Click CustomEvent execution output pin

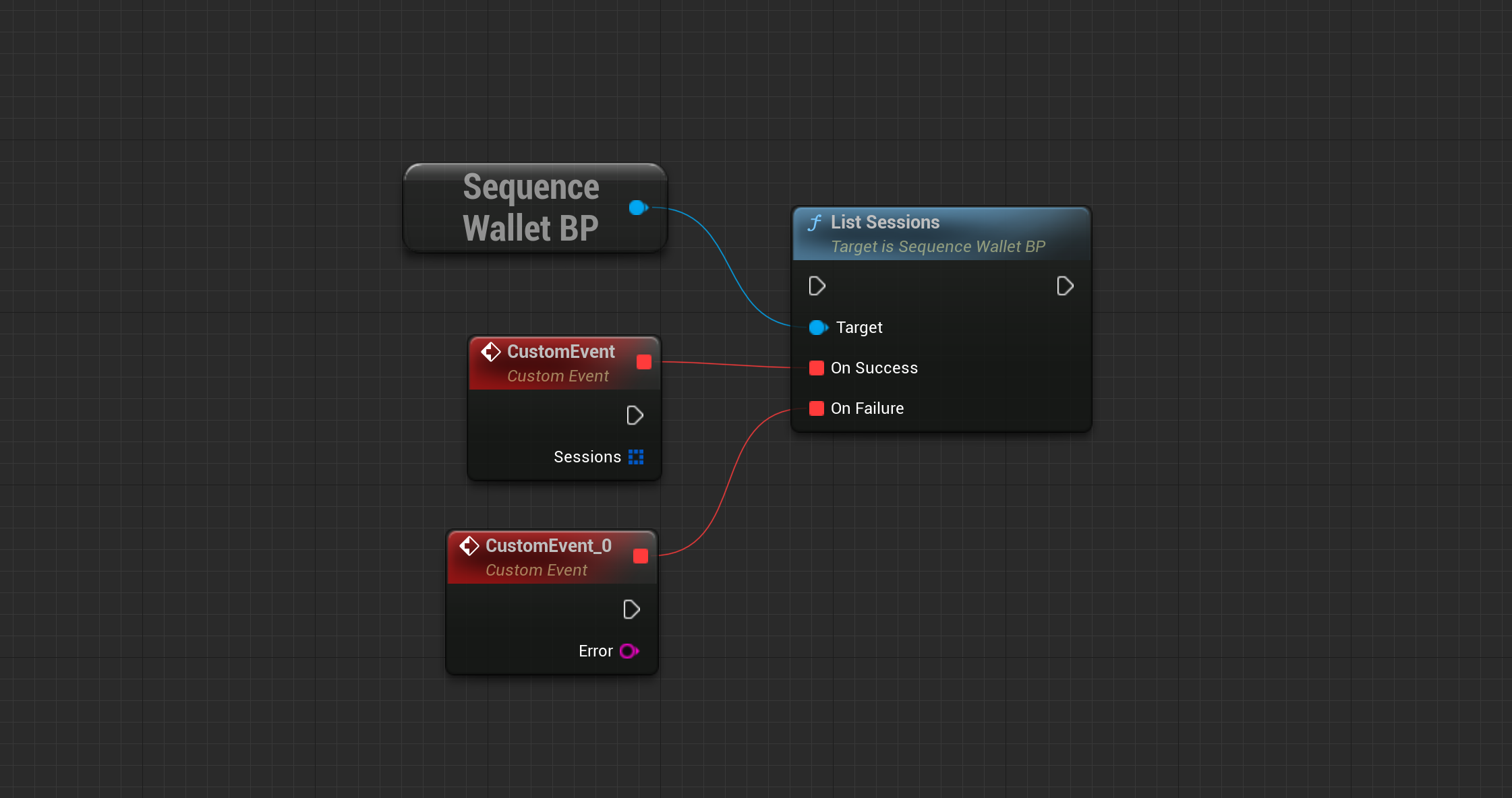click(635, 415)
